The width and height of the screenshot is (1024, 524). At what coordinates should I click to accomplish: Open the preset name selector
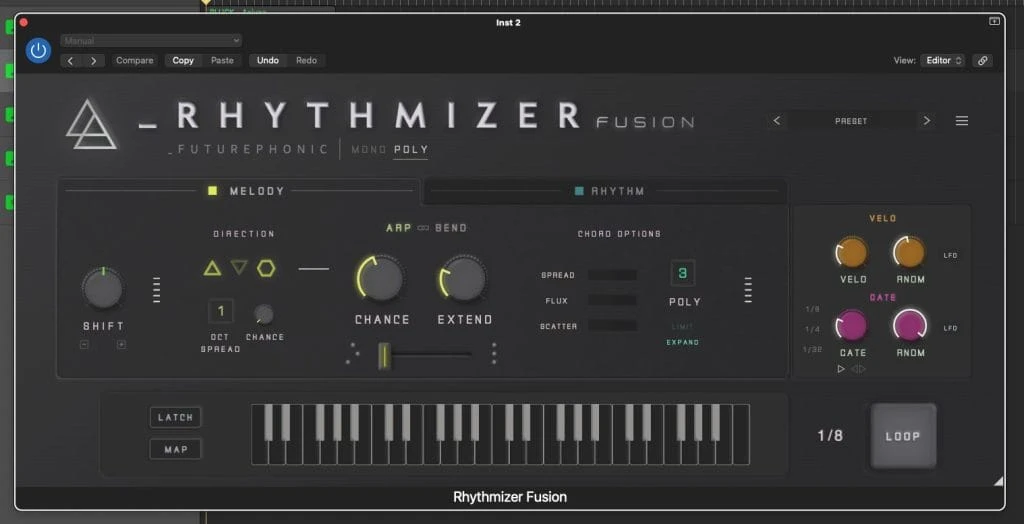851,121
